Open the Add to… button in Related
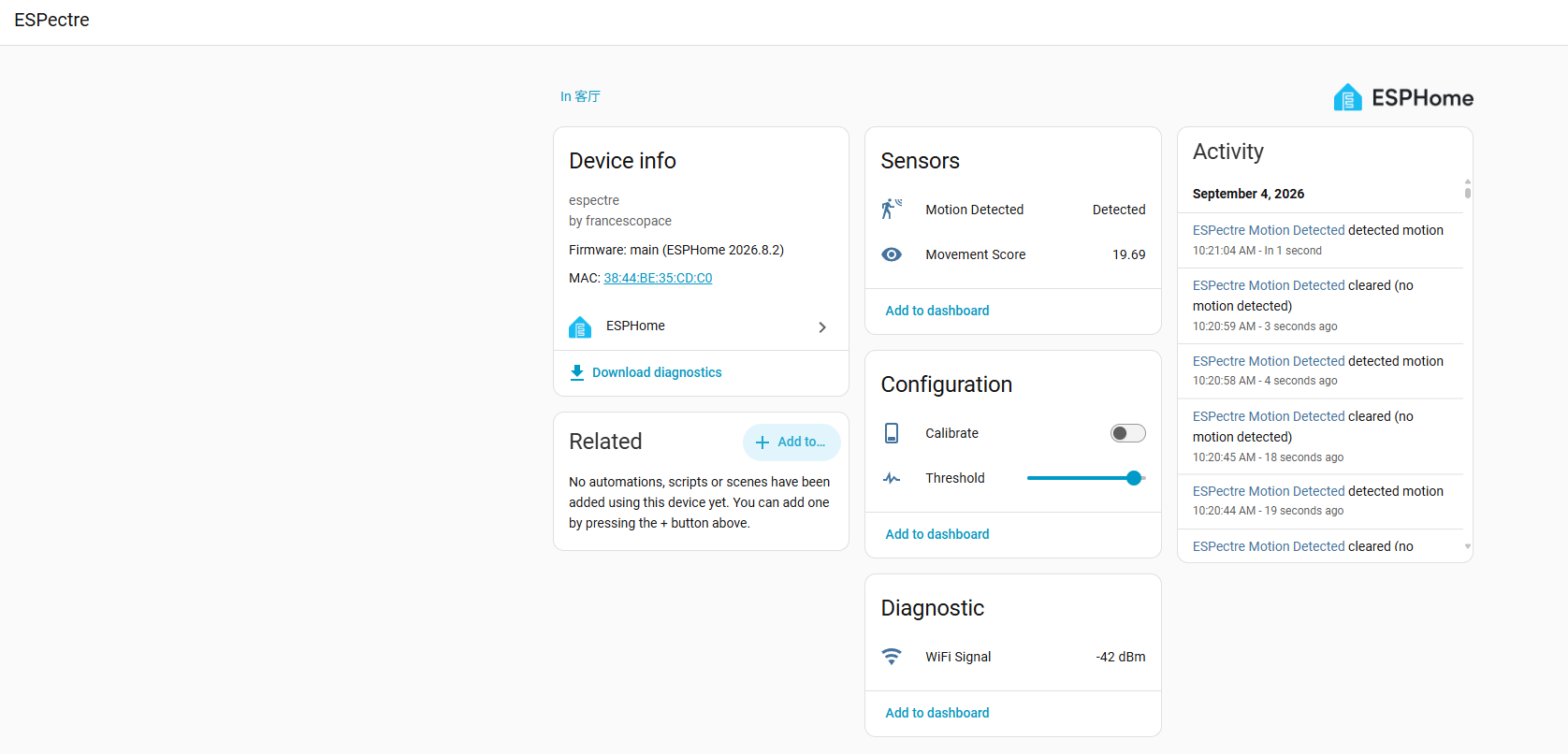The width and height of the screenshot is (1568, 754). click(791, 442)
